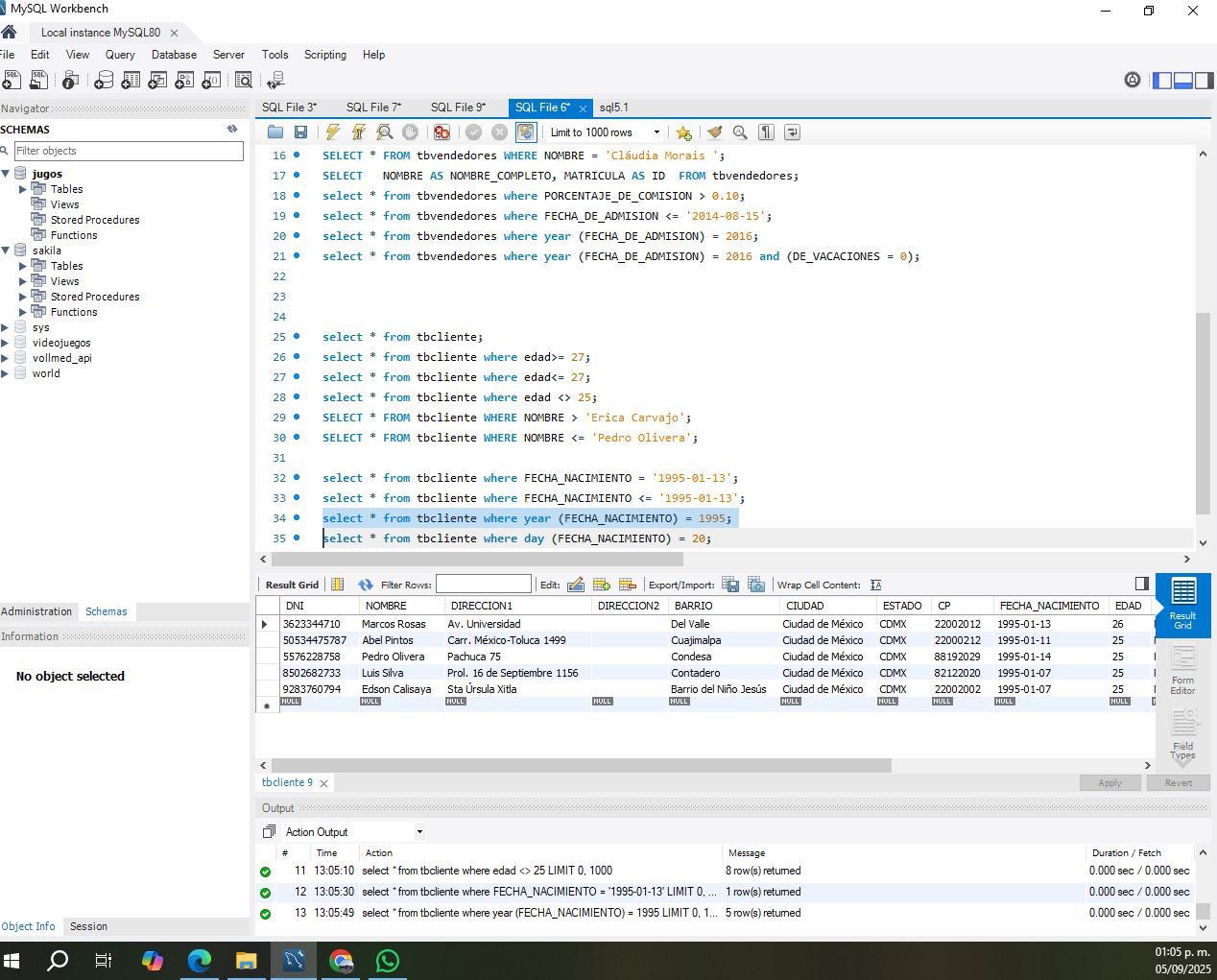Open a script file in this editor
Viewport: 1217px width, 980px height.
pyautogui.click(x=275, y=132)
